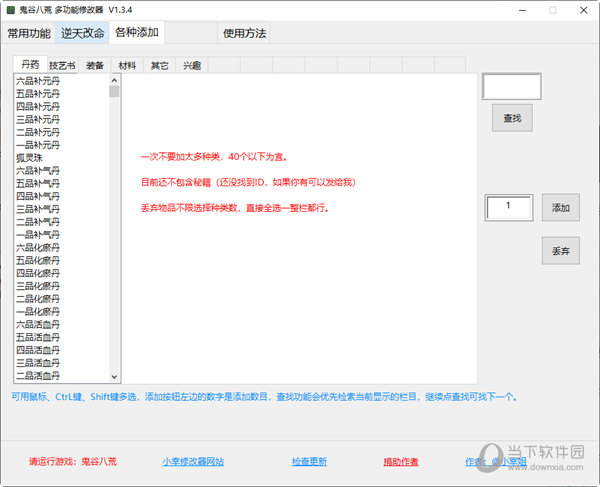Click the quantity field showing 1

tap(509, 207)
